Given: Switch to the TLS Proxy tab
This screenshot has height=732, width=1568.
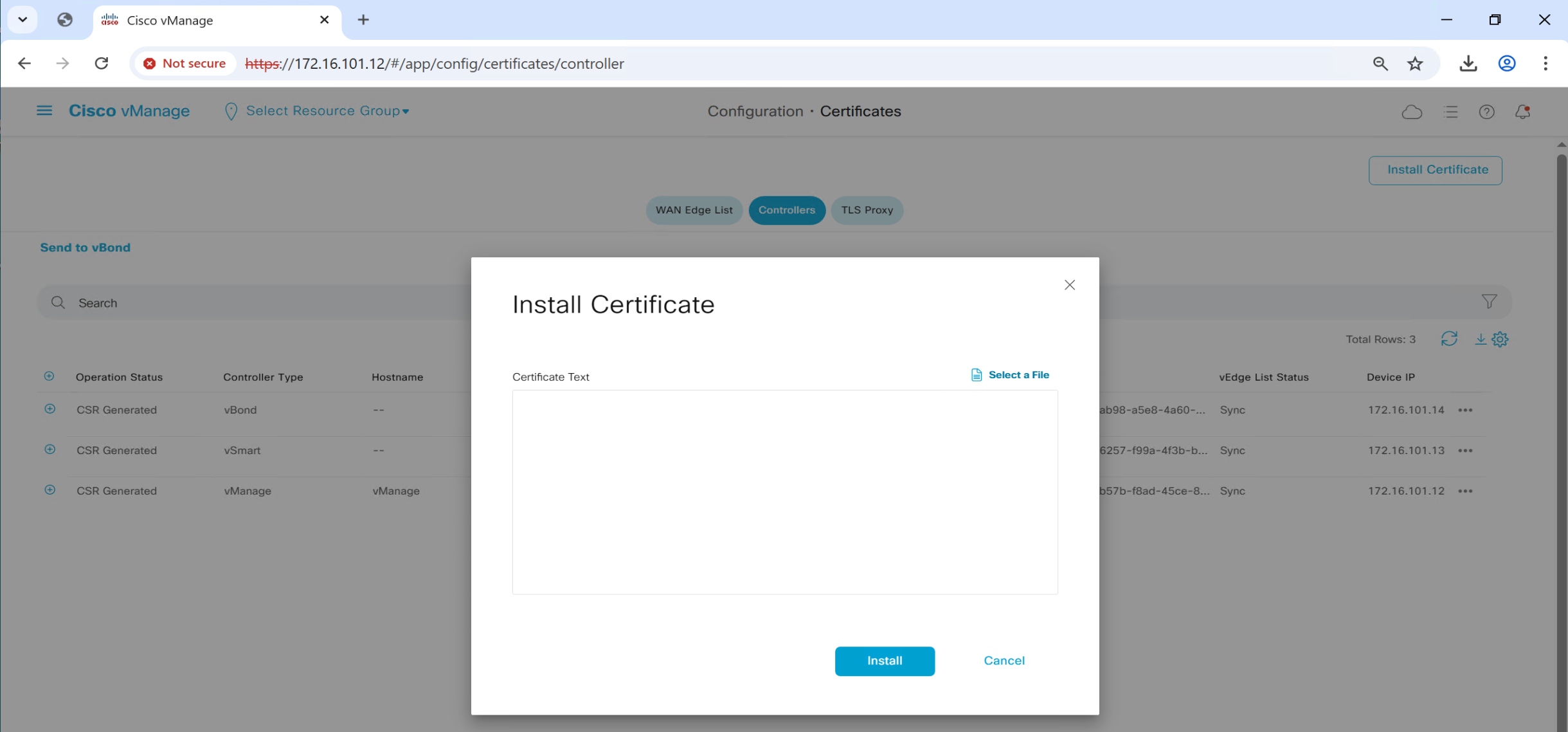Looking at the screenshot, I should tap(867, 210).
